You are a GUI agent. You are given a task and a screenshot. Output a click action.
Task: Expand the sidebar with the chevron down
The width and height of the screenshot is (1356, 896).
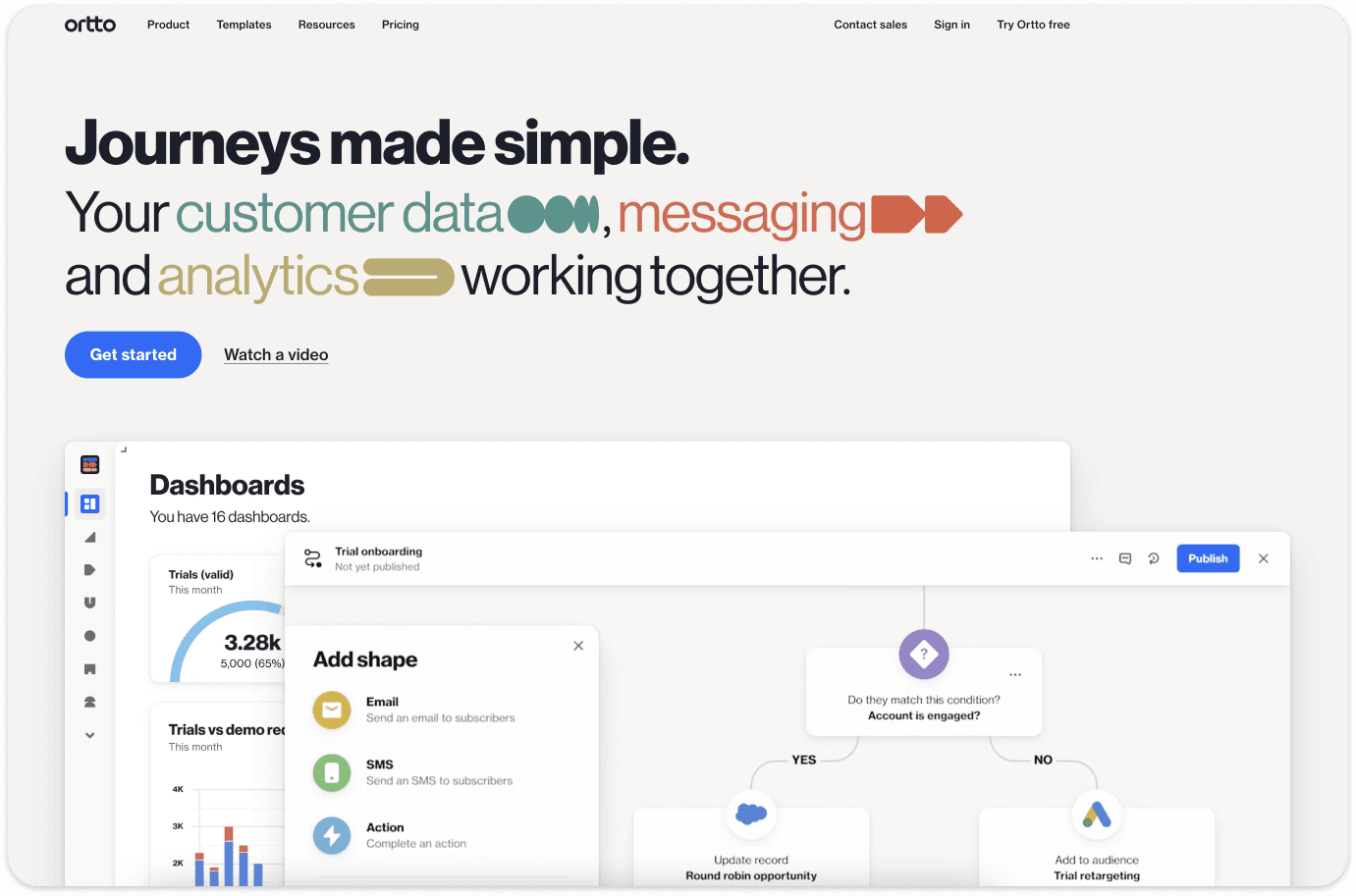(90, 735)
